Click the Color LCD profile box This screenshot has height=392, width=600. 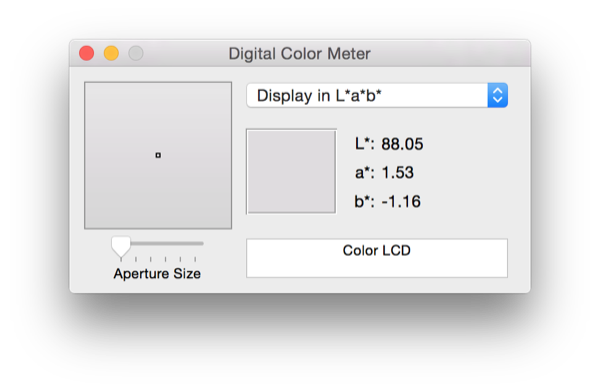click(377, 258)
